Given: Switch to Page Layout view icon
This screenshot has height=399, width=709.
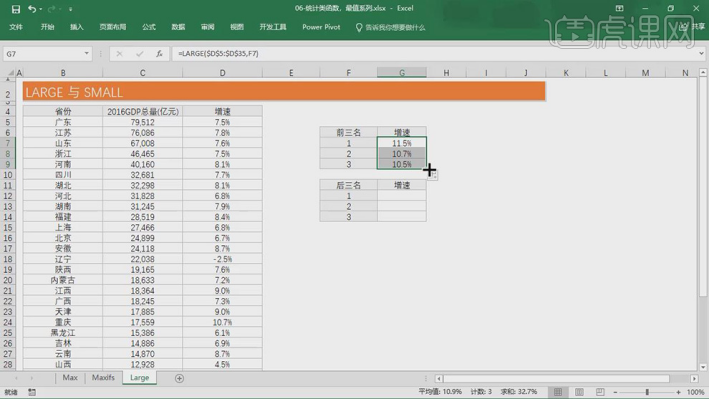Looking at the screenshot, I should pos(579,392).
